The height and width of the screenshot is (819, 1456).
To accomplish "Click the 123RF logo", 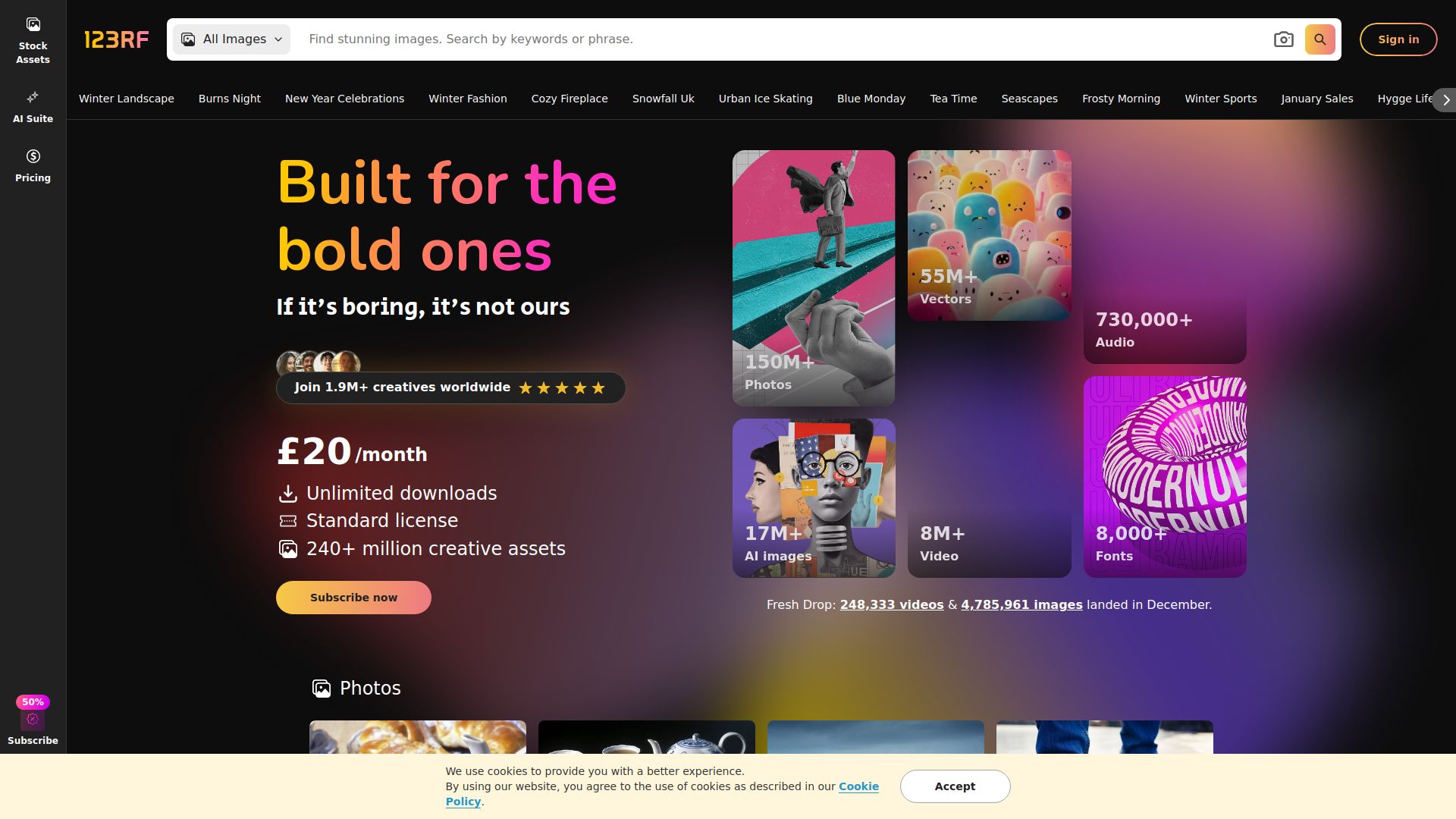I will (116, 39).
